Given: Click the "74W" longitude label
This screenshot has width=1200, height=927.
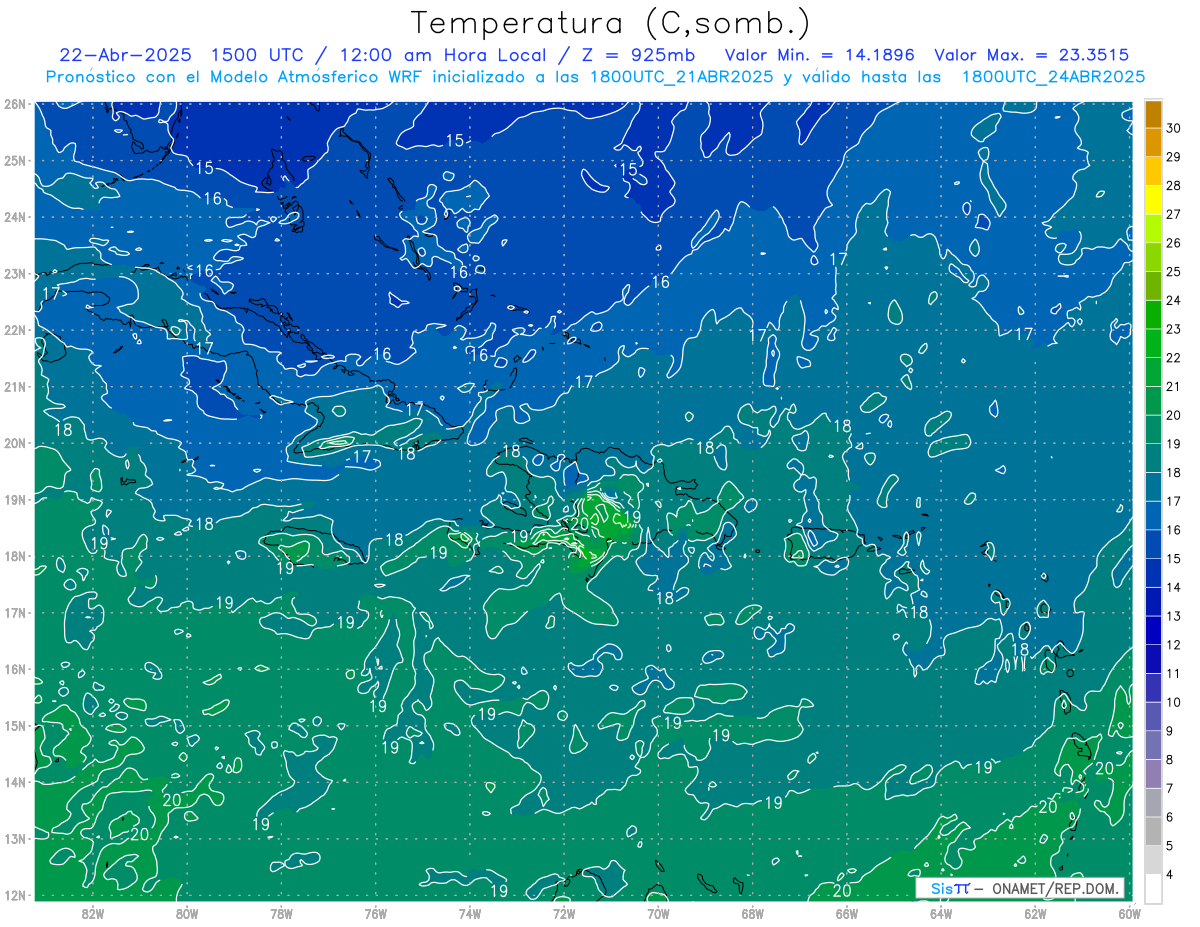Looking at the screenshot, I should click(469, 913).
